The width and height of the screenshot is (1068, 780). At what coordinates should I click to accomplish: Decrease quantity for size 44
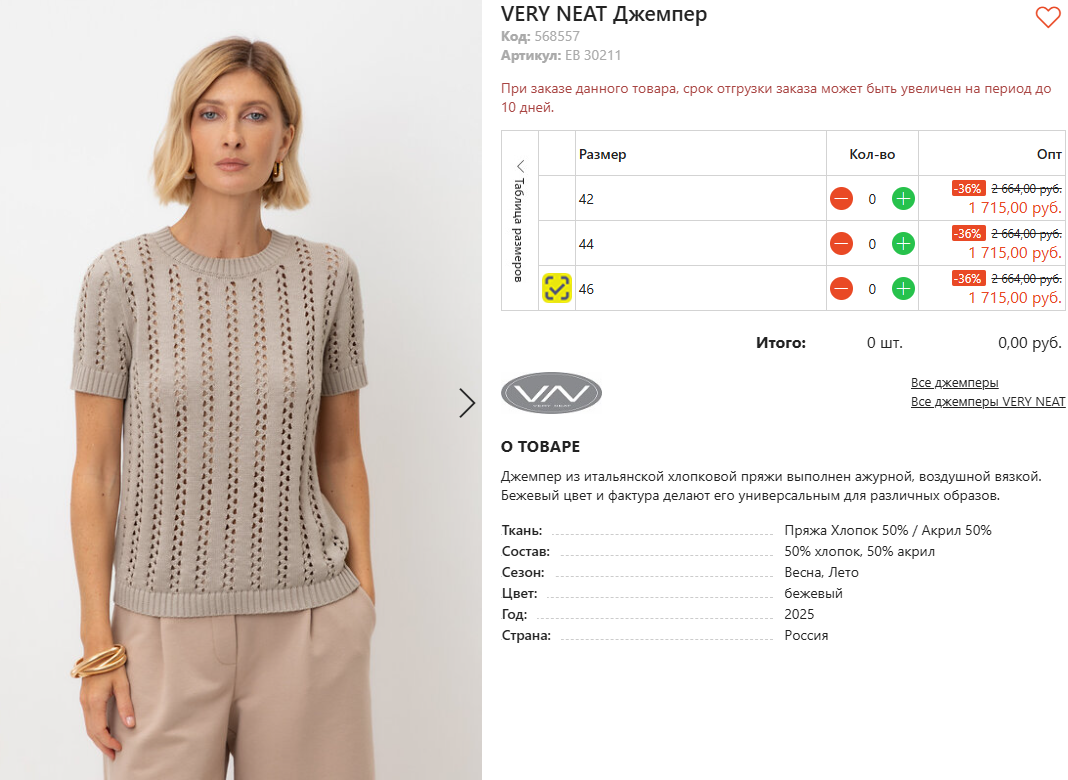click(x=842, y=244)
